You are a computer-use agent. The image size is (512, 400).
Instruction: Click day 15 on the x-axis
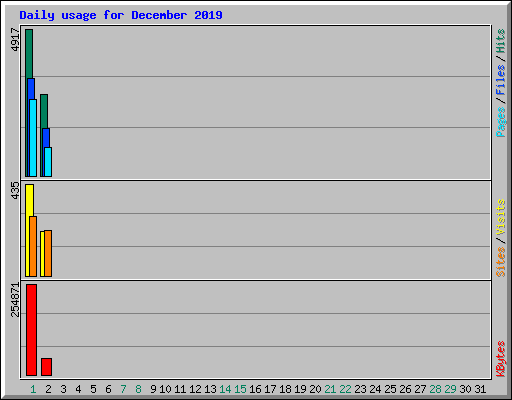coord(240,389)
